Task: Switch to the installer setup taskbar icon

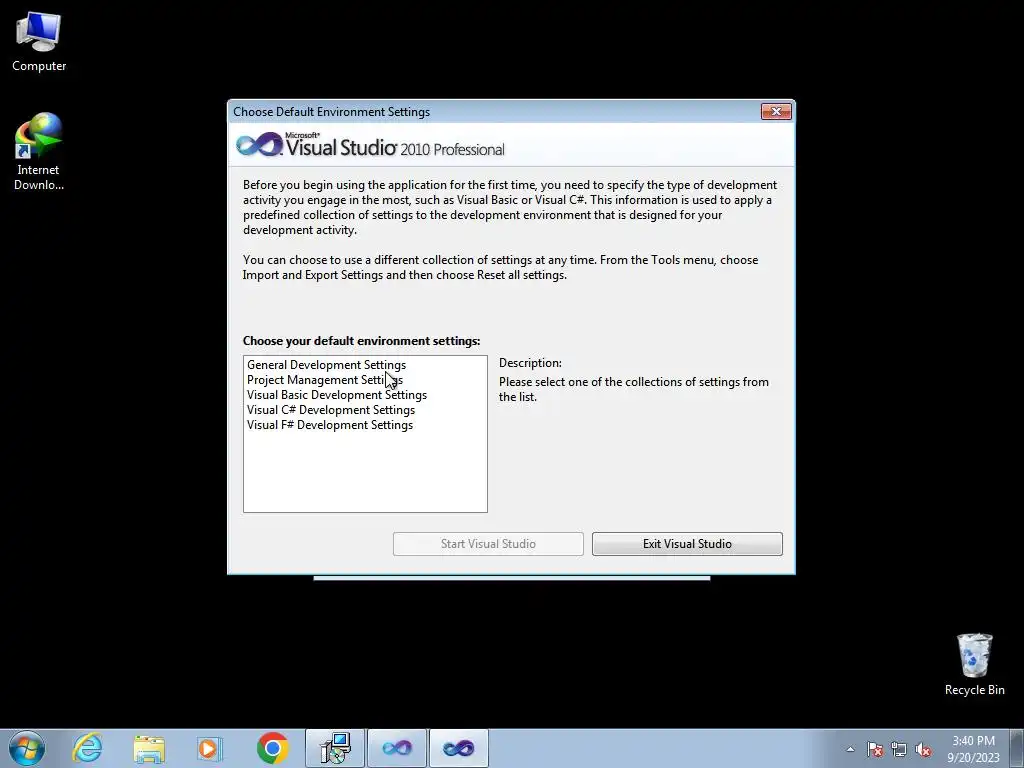Action: (335, 748)
